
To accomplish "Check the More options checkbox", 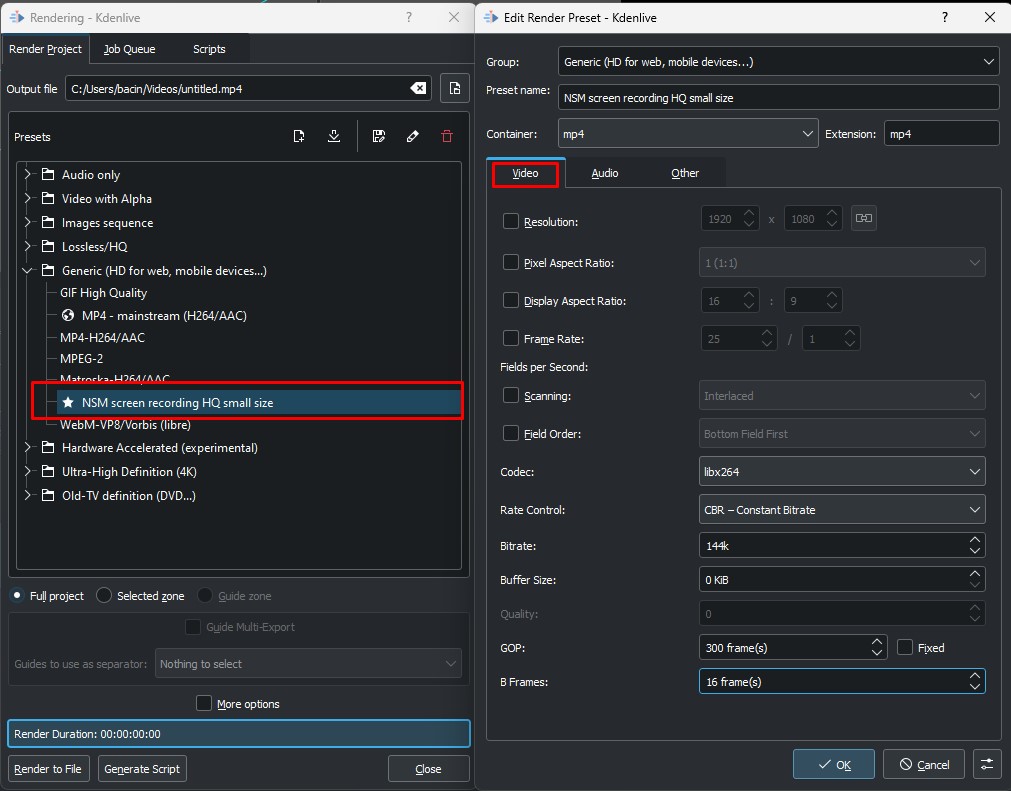I will click(204, 703).
